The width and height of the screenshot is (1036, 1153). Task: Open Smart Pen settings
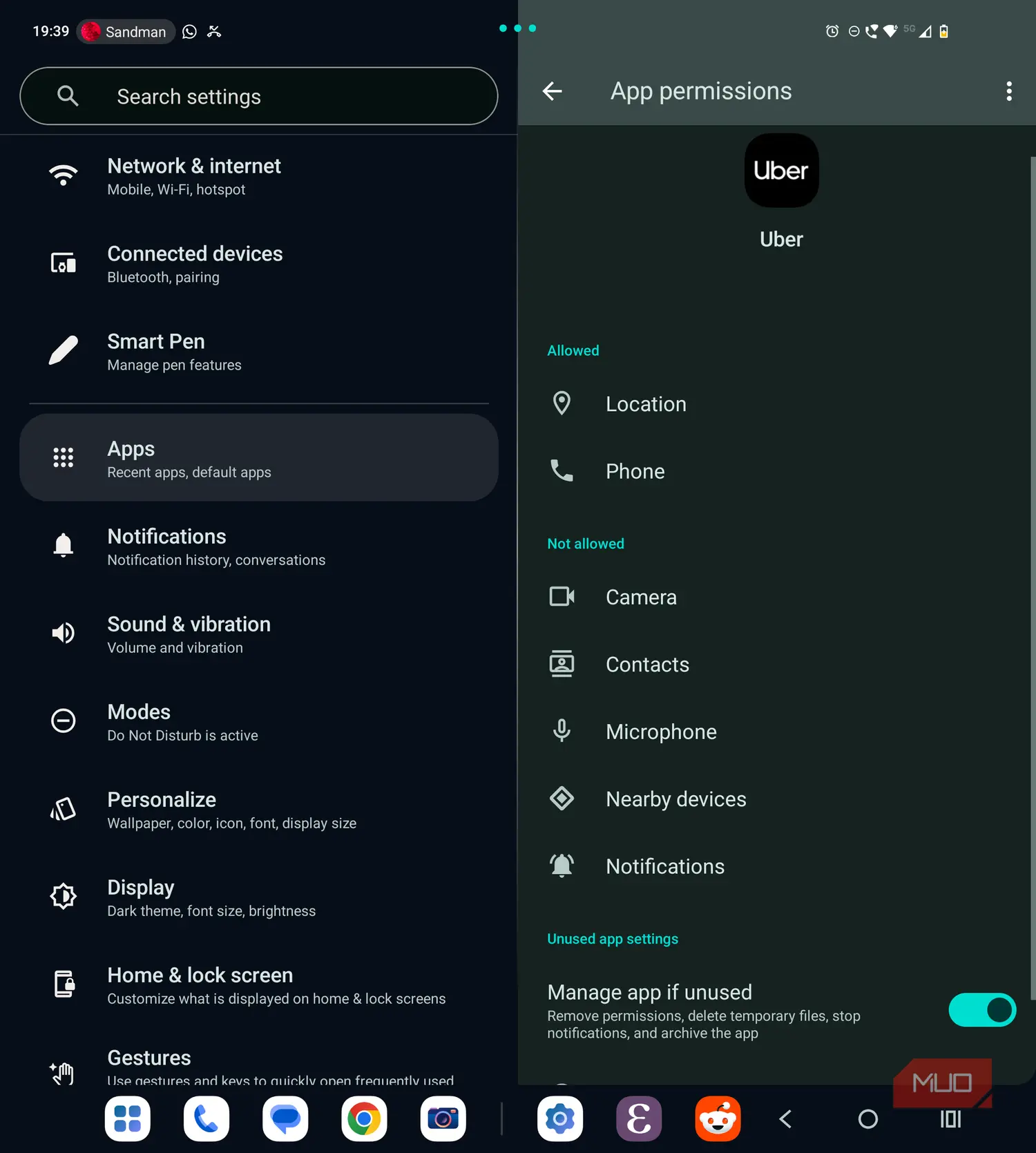(259, 352)
